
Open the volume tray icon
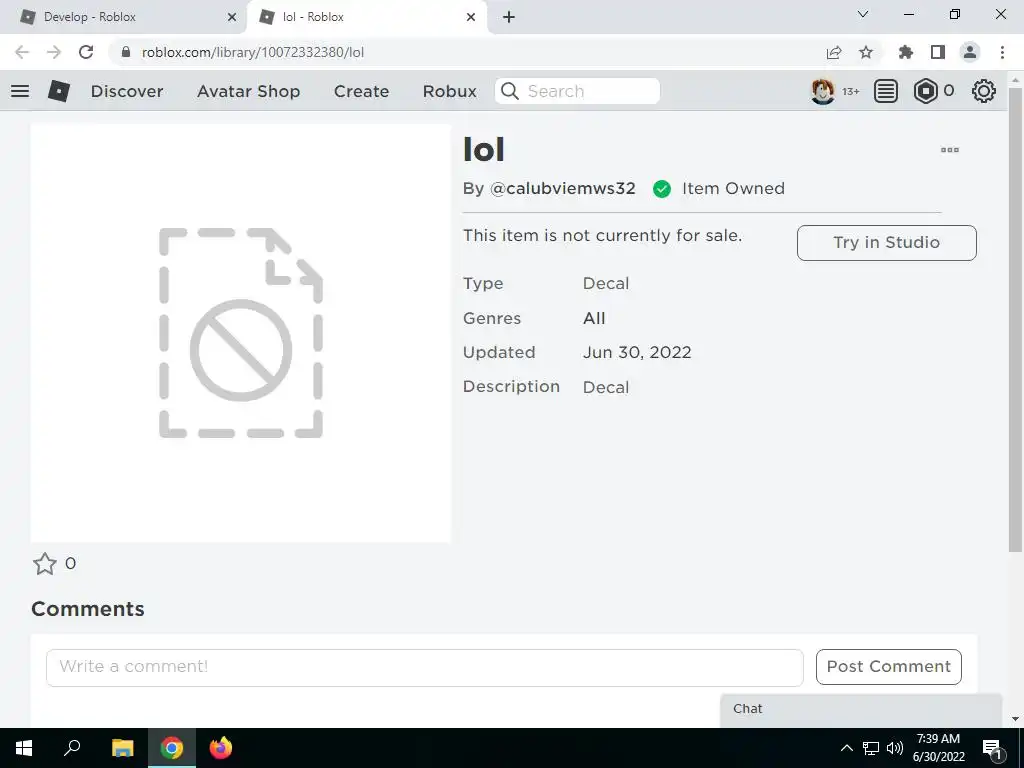(895, 748)
